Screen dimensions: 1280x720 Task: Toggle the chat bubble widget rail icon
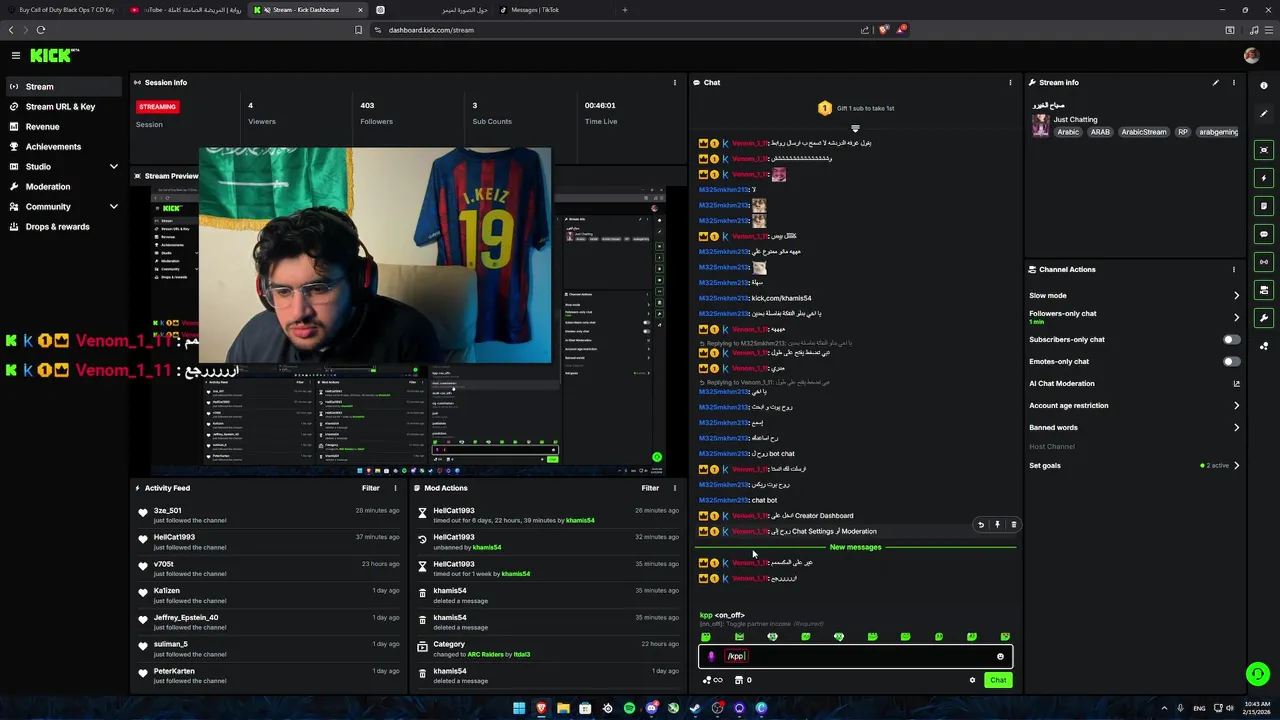coord(1264,234)
